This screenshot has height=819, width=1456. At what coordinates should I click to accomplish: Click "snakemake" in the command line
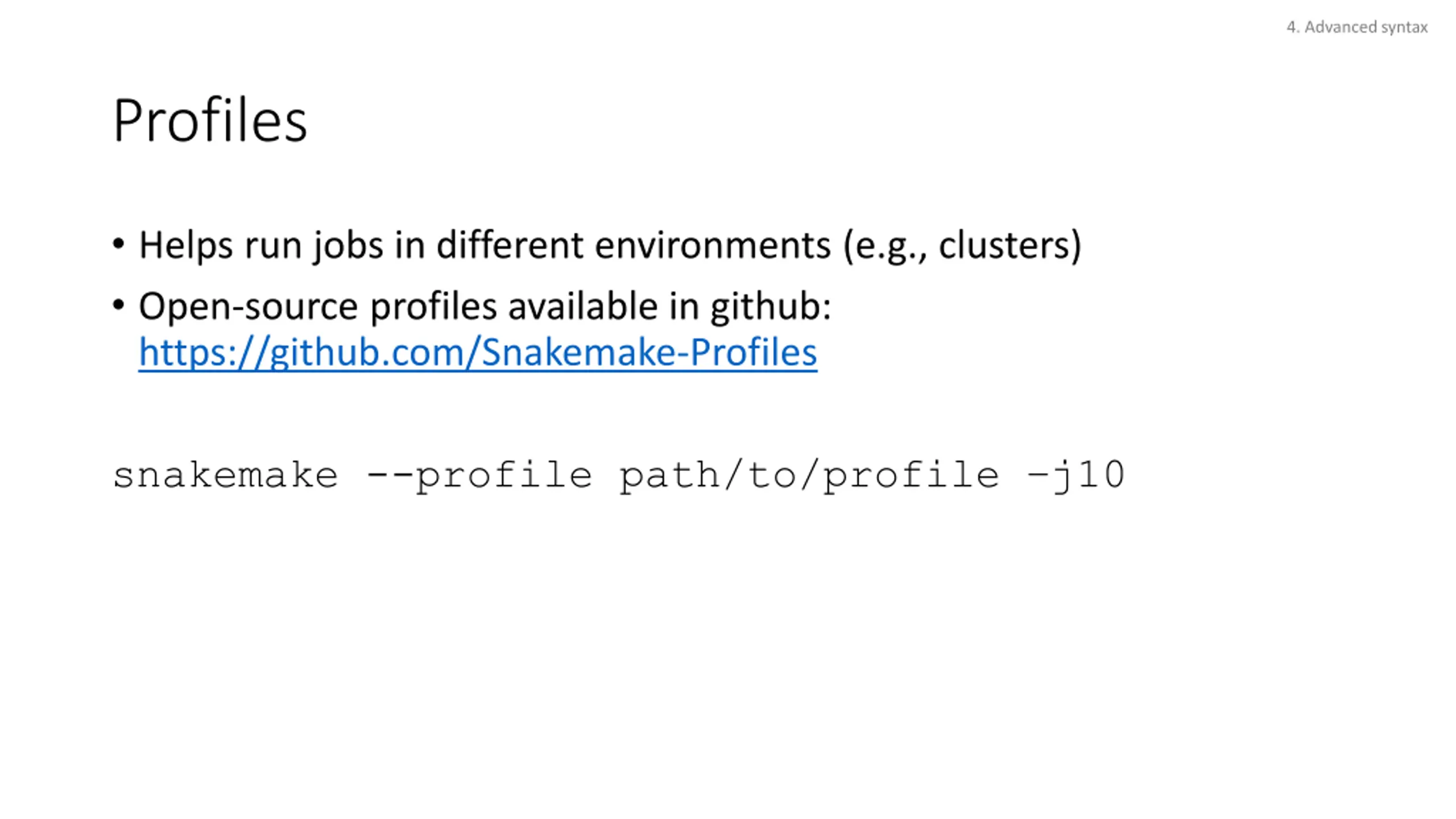click(x=225, y=475)
